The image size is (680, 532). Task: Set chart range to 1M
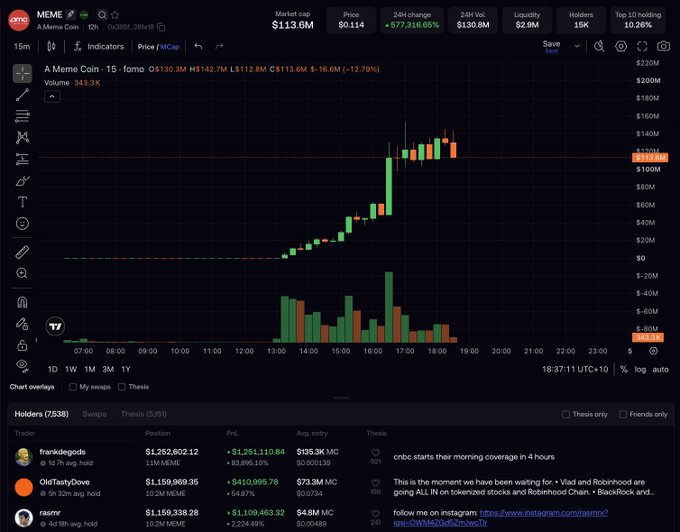(90, 369)
